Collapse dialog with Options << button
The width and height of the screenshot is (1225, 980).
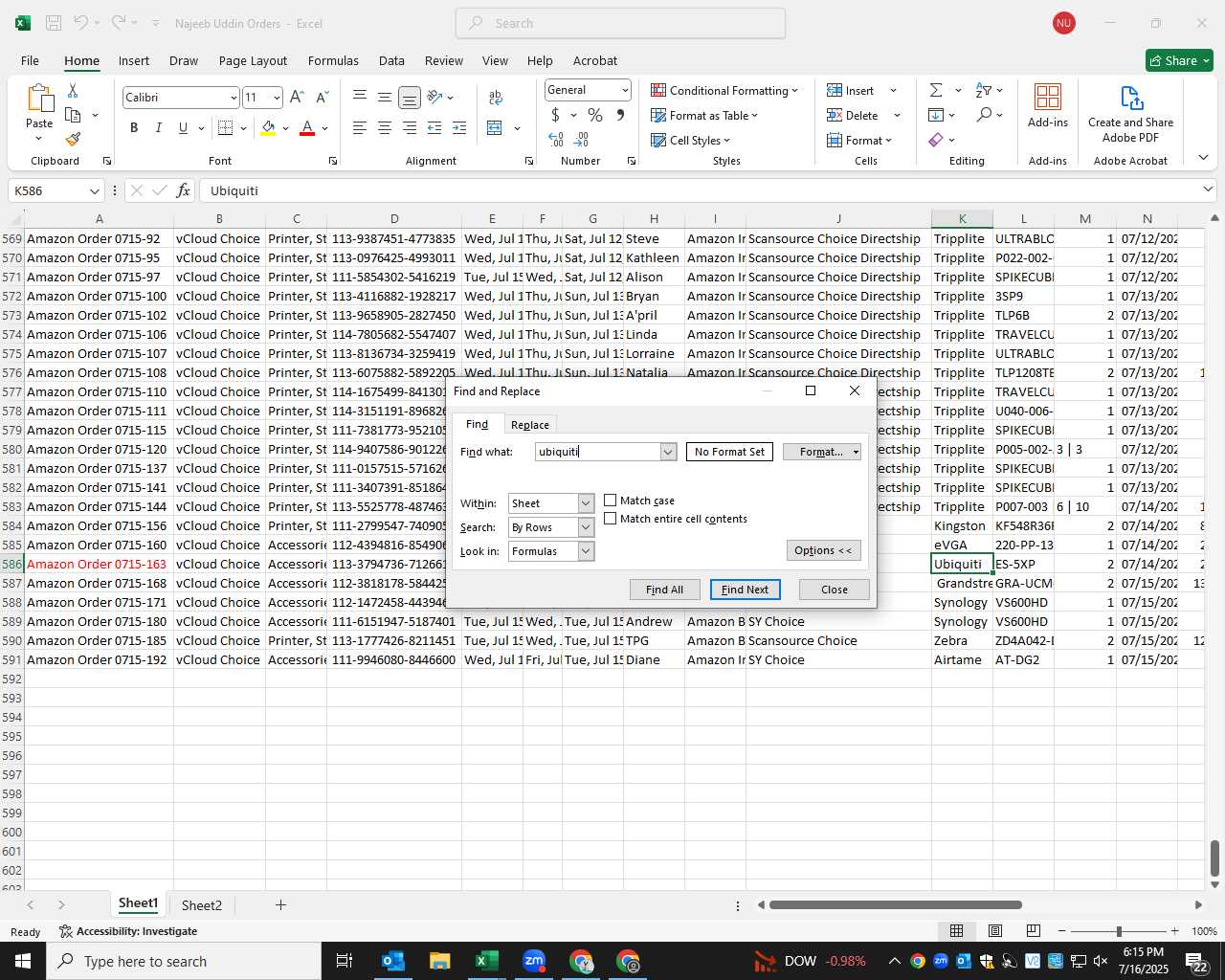[823, 550]
